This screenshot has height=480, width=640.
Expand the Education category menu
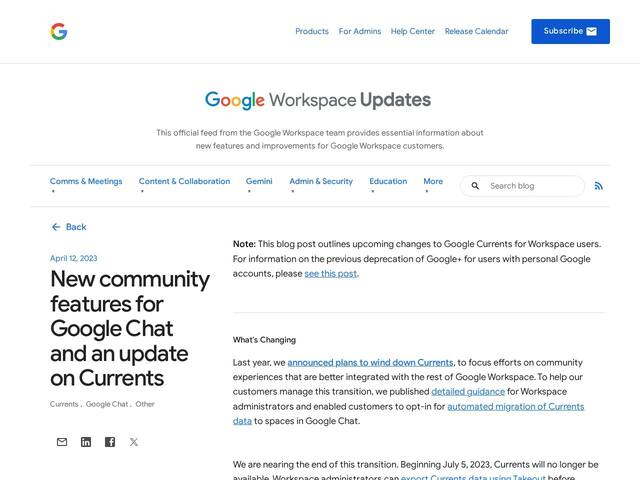388,181
